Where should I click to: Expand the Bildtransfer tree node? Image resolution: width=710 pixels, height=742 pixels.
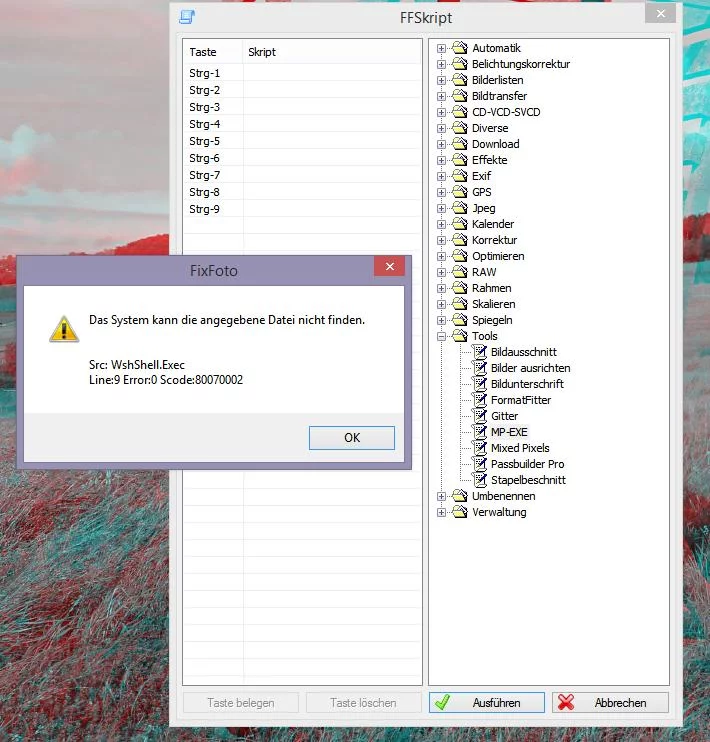pyautogui.click(x=441, y=97)
